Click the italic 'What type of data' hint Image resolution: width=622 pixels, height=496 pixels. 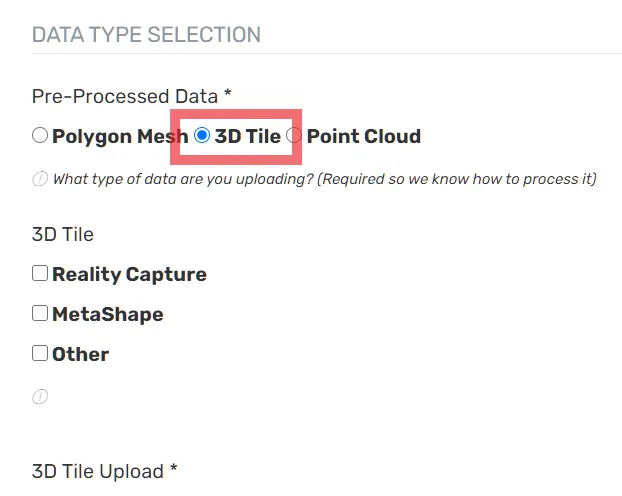pyautogui.click(x=324, y=179)
